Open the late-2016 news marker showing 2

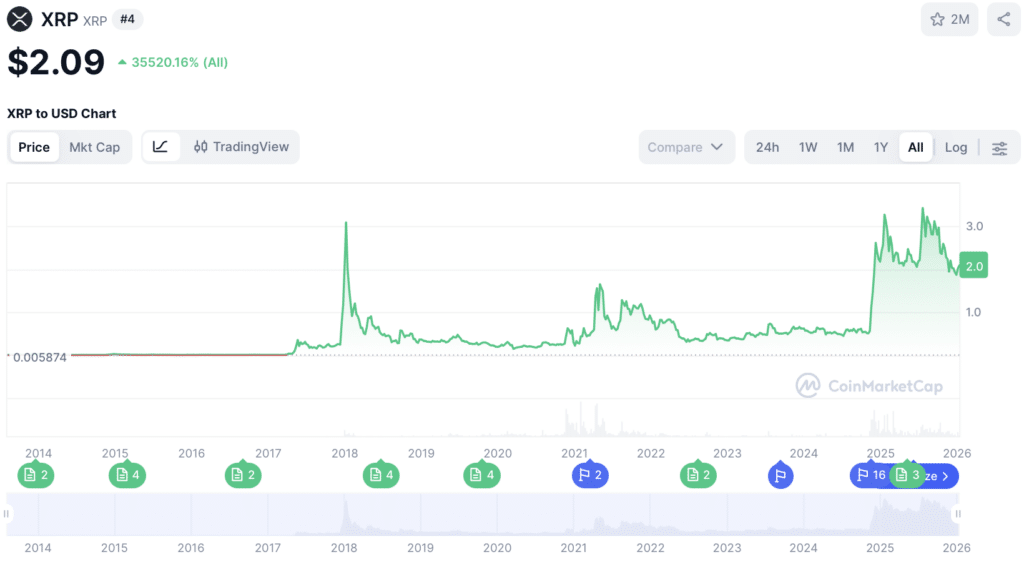click(x=243, y=475)
